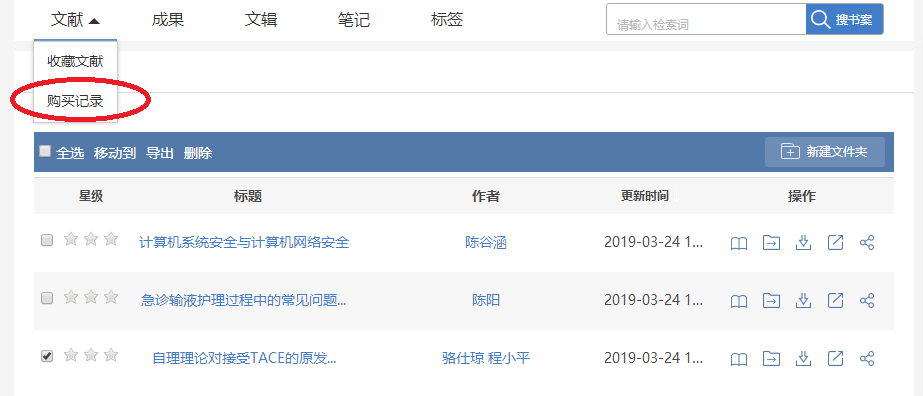Screen dimensions: 923x396
Task: Click the 作者 column header
Action: pyautogui.click(x=486, y=197)
